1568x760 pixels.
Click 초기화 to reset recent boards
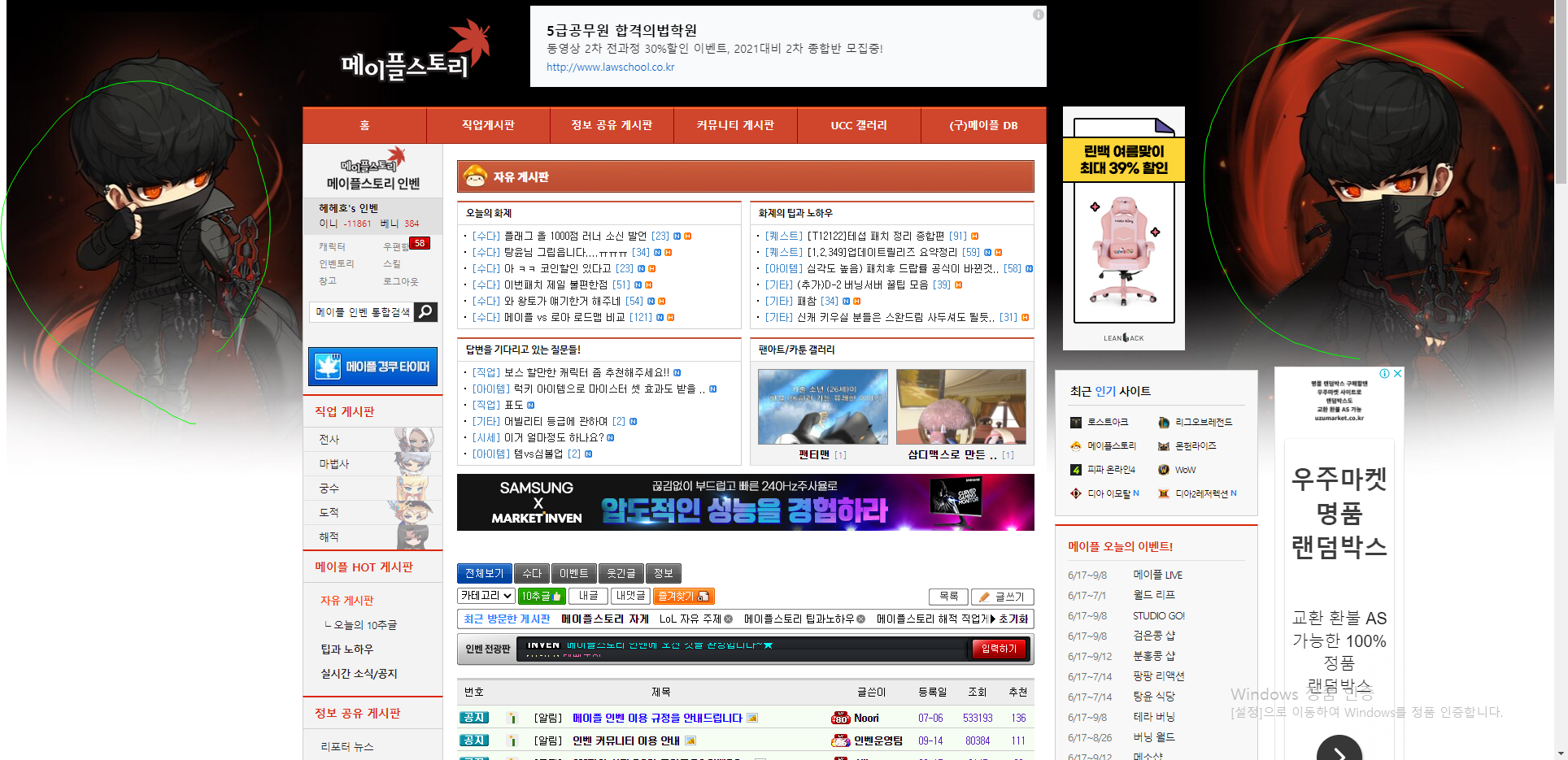click(1013, 619)
